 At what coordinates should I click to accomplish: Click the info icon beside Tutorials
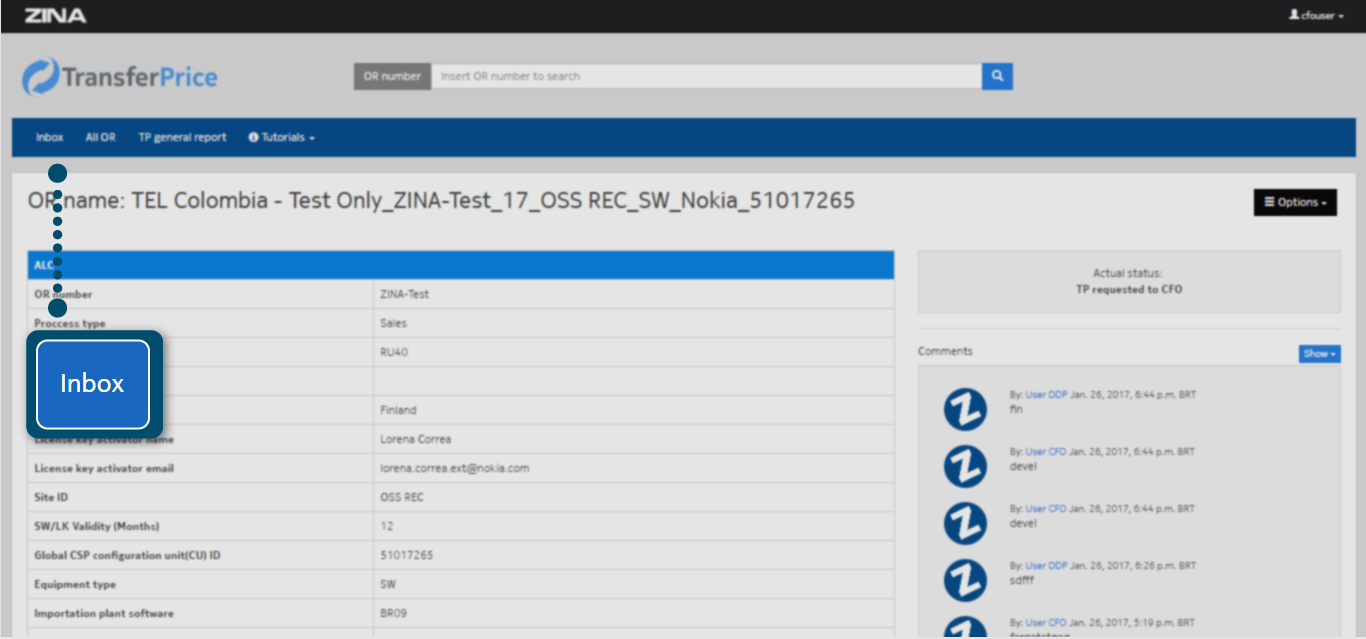[x=253, y=138]
